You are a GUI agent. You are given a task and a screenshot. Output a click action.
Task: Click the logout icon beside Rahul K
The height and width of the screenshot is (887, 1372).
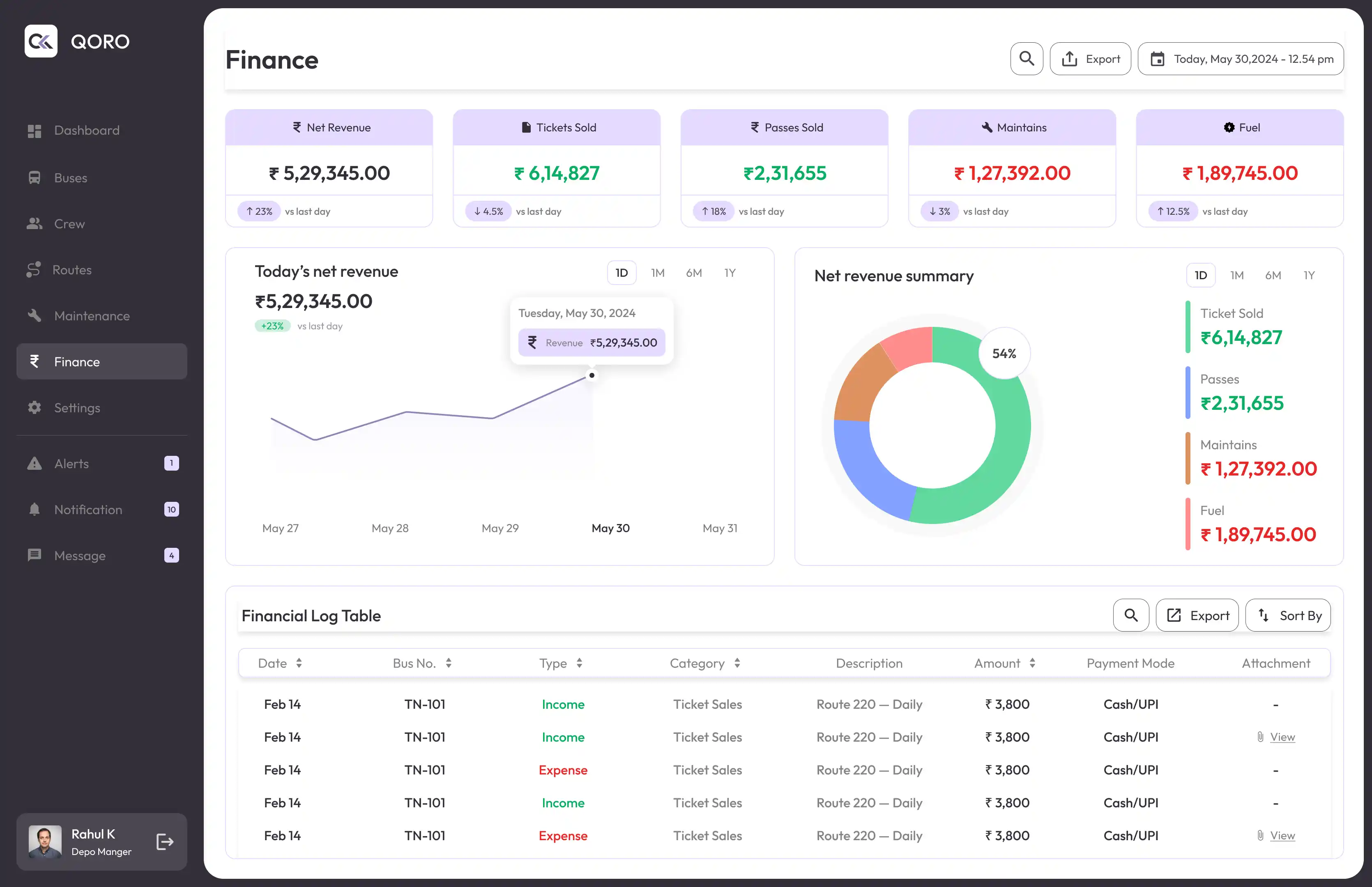(x=165, y=842)
